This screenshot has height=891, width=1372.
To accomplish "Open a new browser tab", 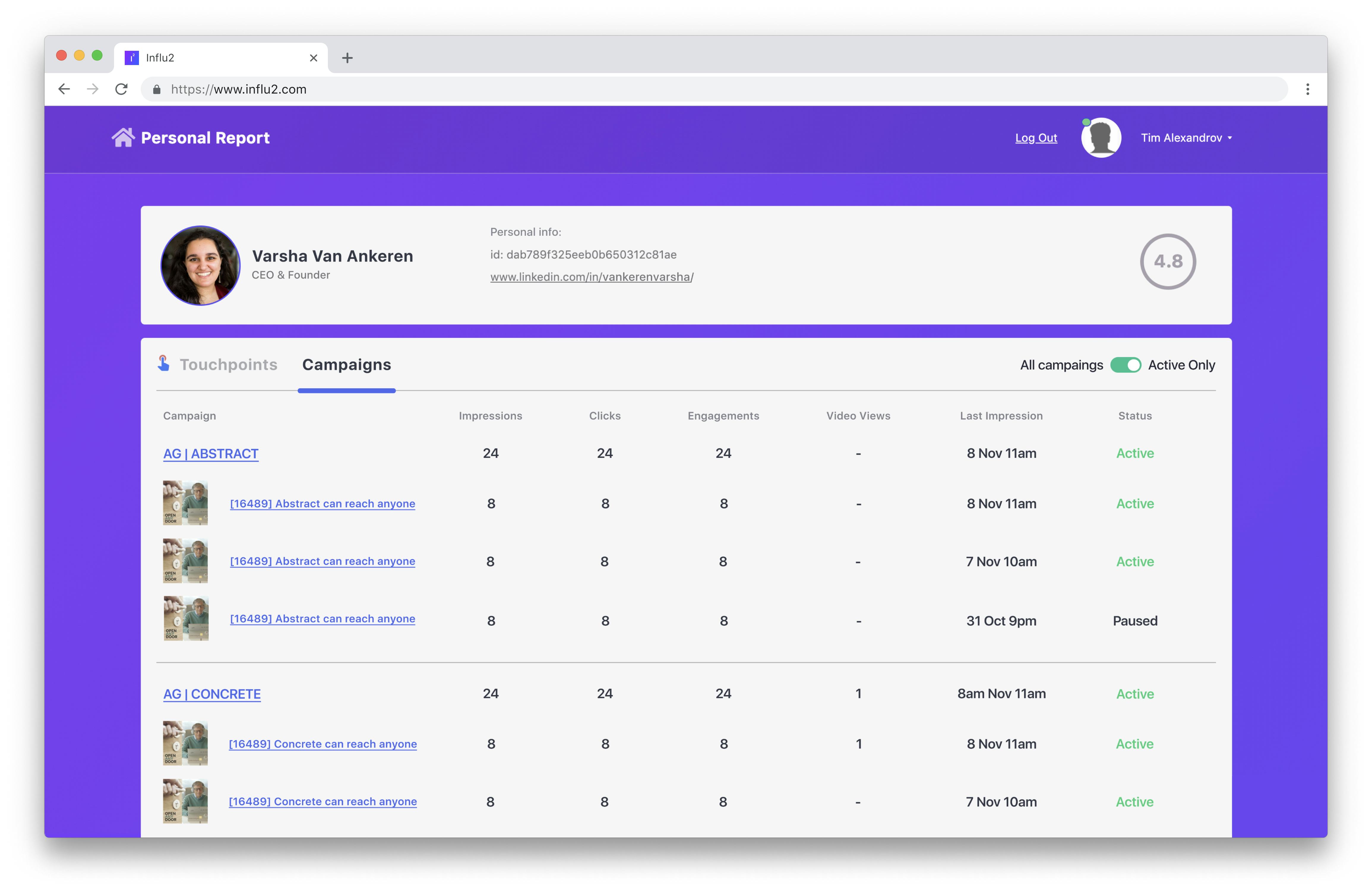I will [x=347, y=58].
